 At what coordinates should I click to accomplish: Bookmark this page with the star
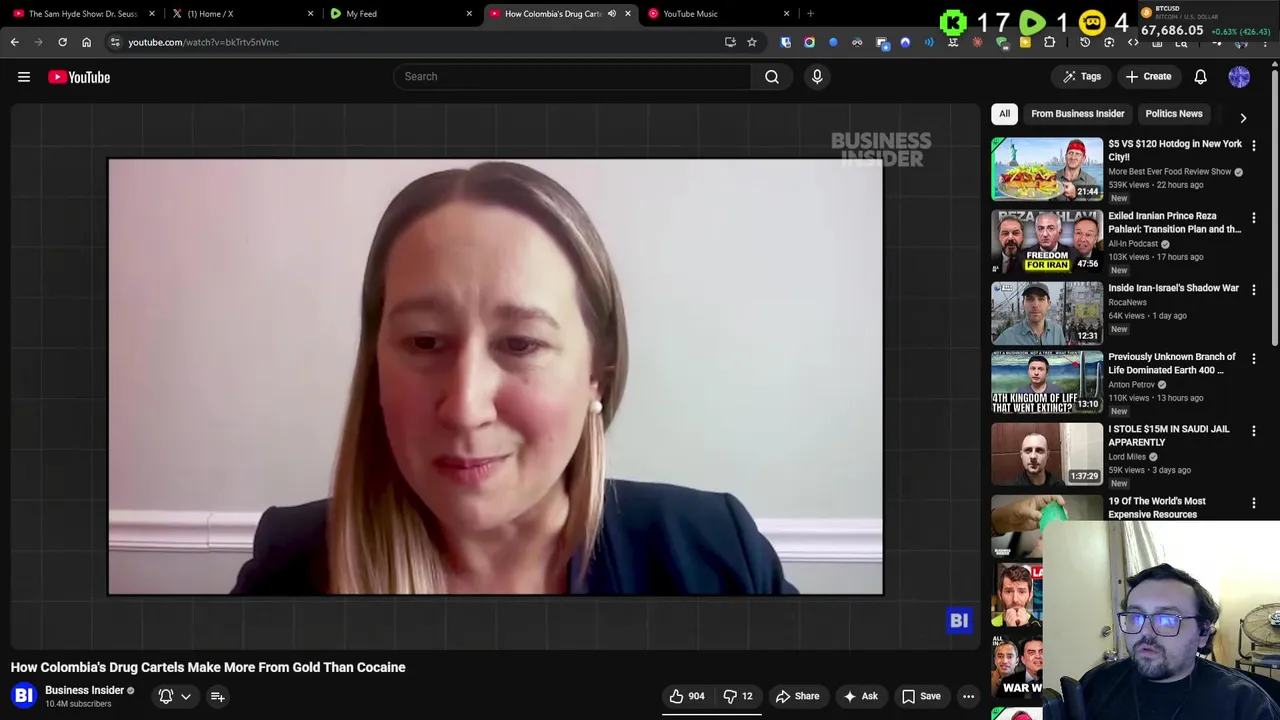click(x=752, y=42)
